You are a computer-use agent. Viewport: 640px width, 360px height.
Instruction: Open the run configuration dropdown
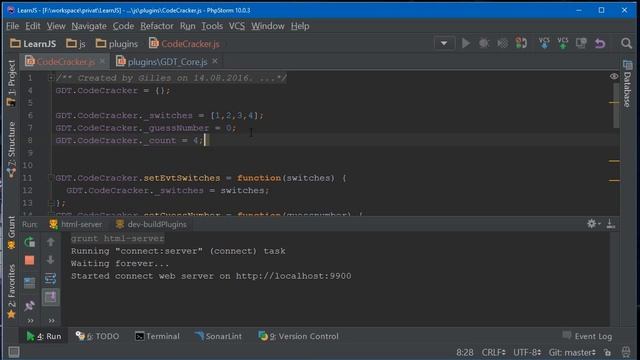point(444,43)
